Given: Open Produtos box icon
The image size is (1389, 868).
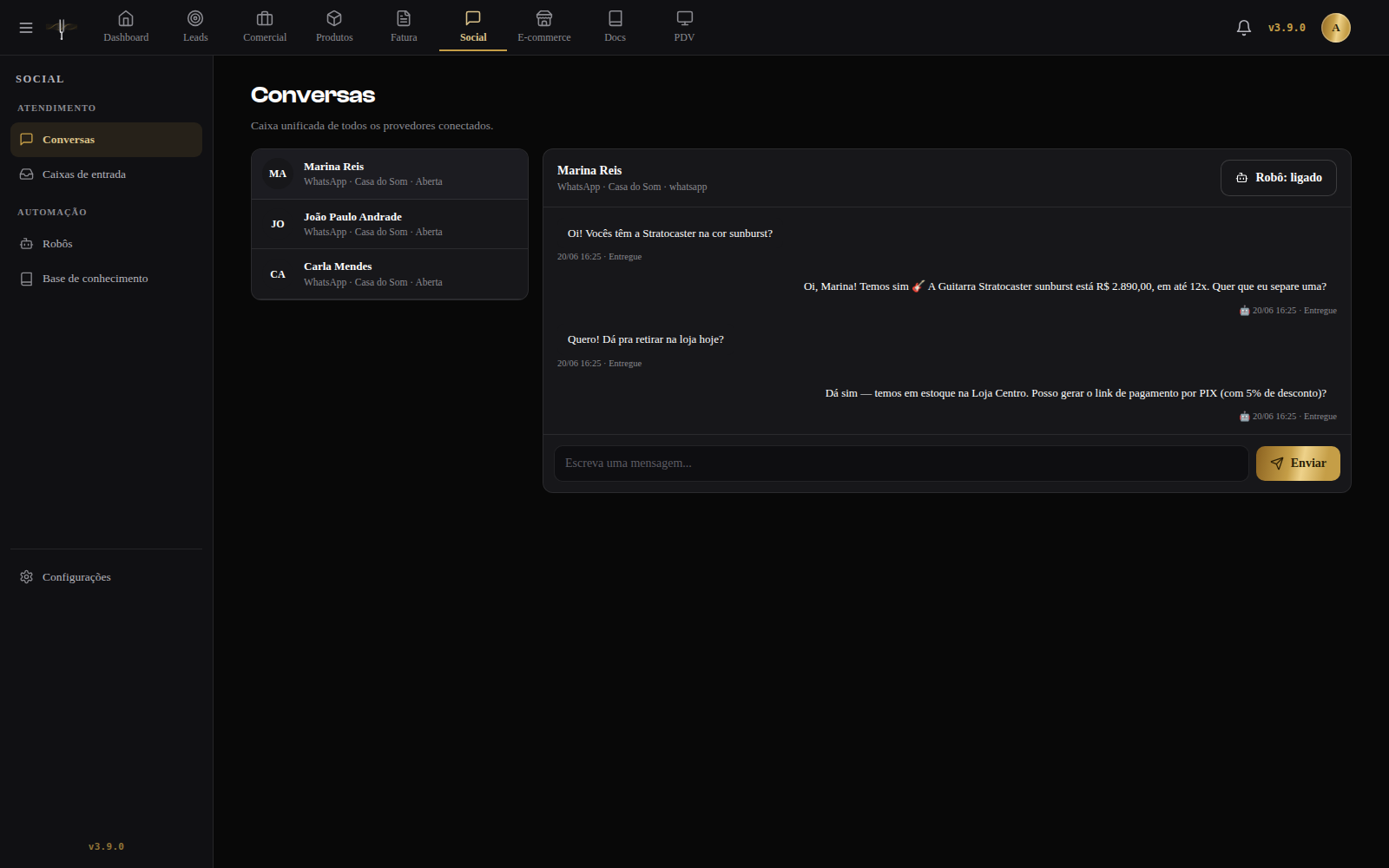Looking at the screenshot, I should (334, 18).
